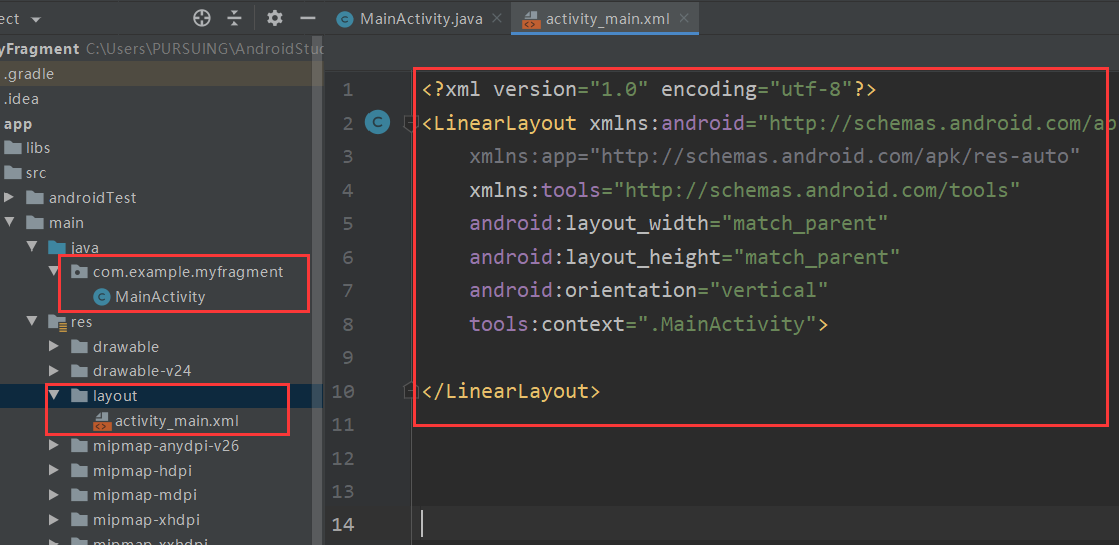Click the closing LinearLayout tag
Screen dimensions: 1119x545
tap(511, 391)
